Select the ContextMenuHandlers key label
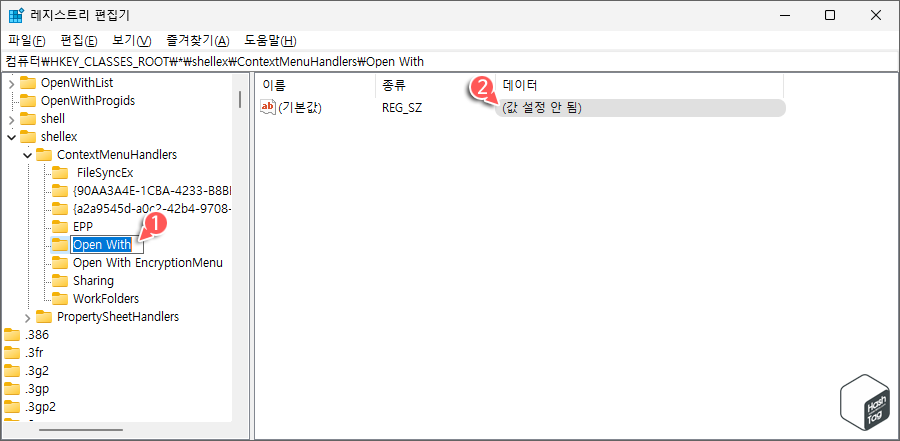The height and width of the screenshot is (441, 900). point(117,154)
